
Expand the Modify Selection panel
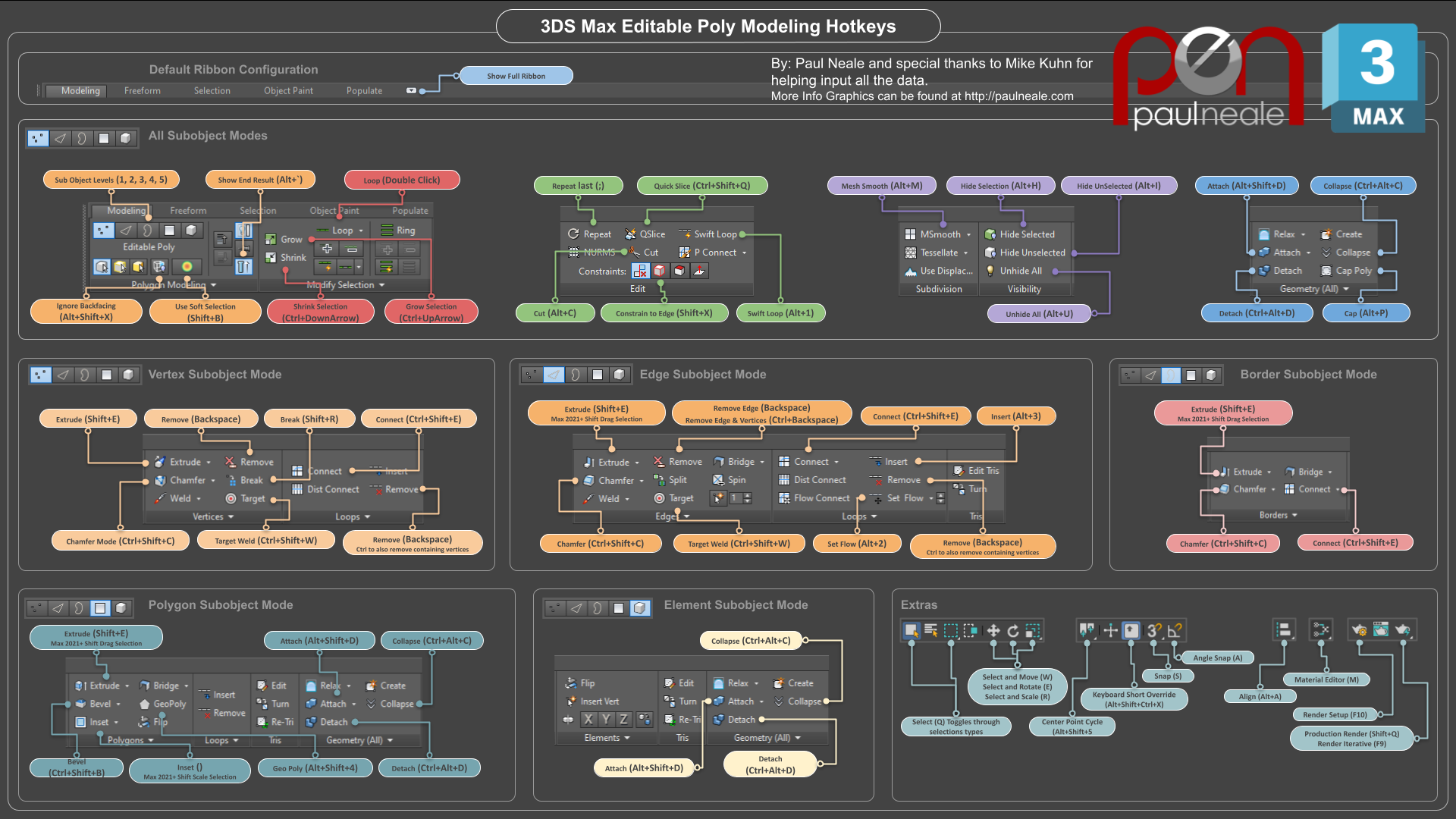381,285
